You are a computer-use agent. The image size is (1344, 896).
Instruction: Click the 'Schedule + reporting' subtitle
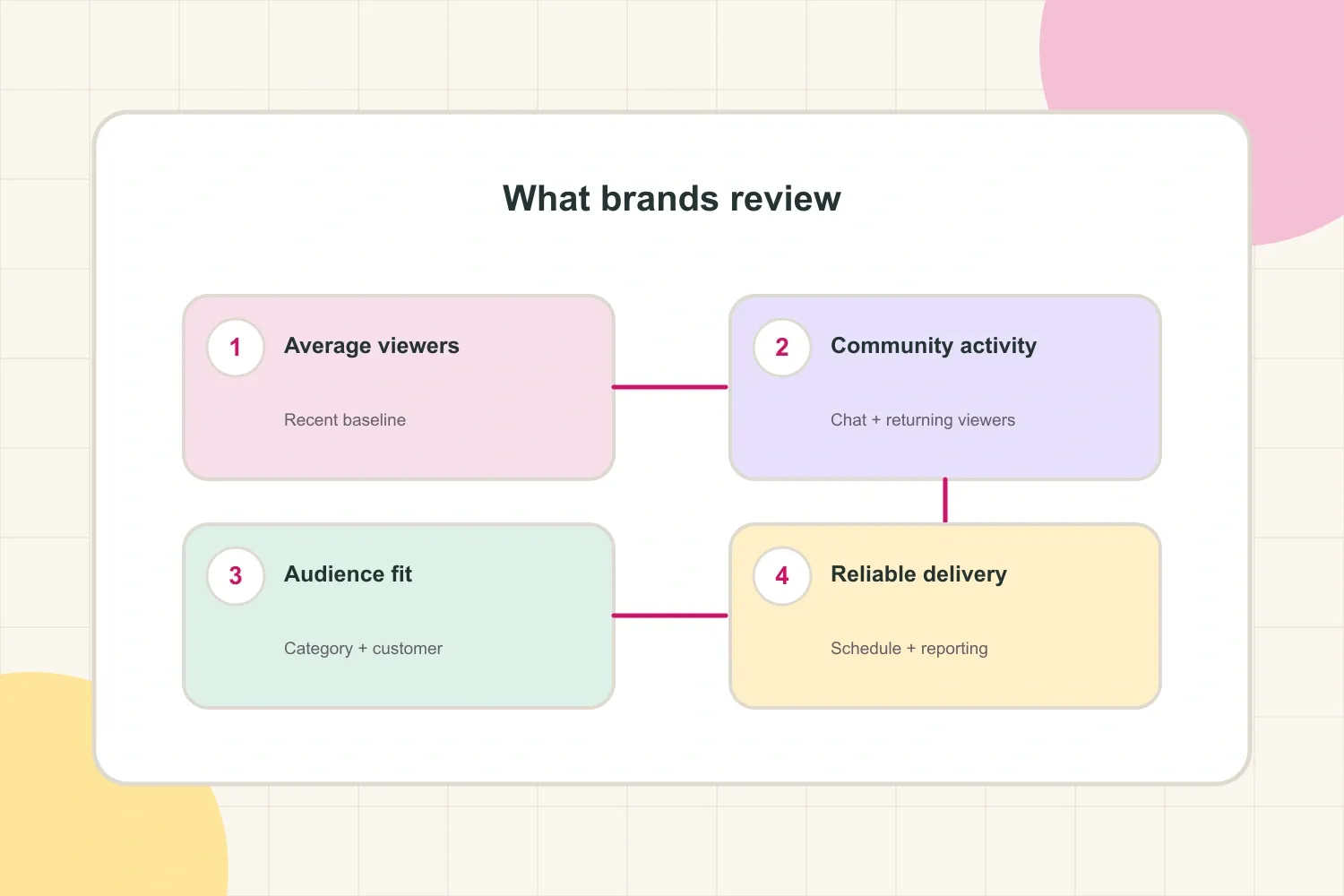909,649
